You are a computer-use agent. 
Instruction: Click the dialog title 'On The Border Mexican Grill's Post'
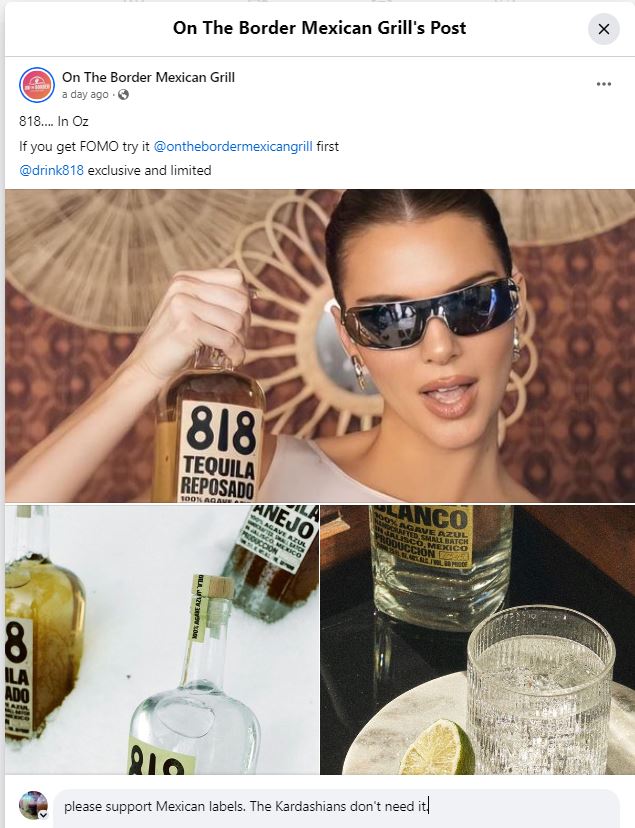tap(319, 28)
